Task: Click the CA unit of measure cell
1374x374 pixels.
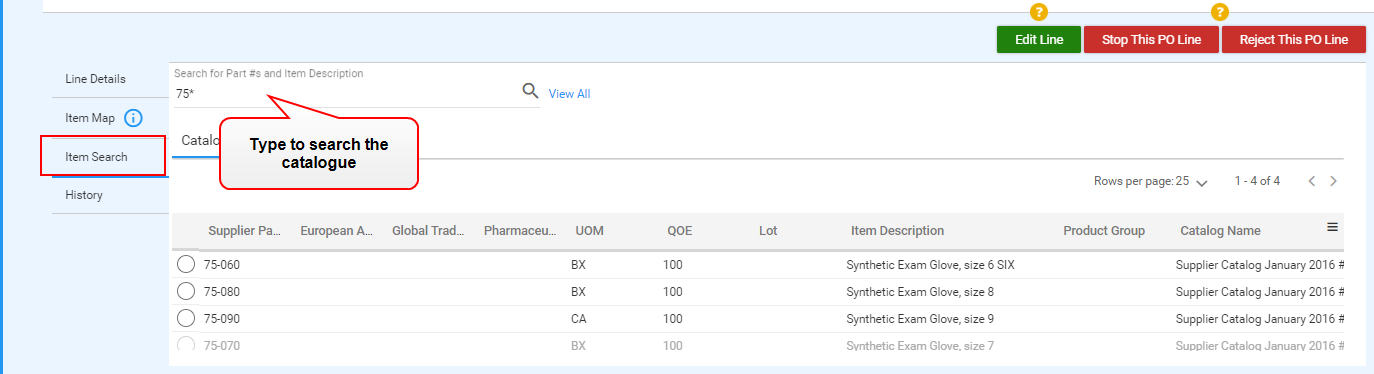Action: (579, 319)
